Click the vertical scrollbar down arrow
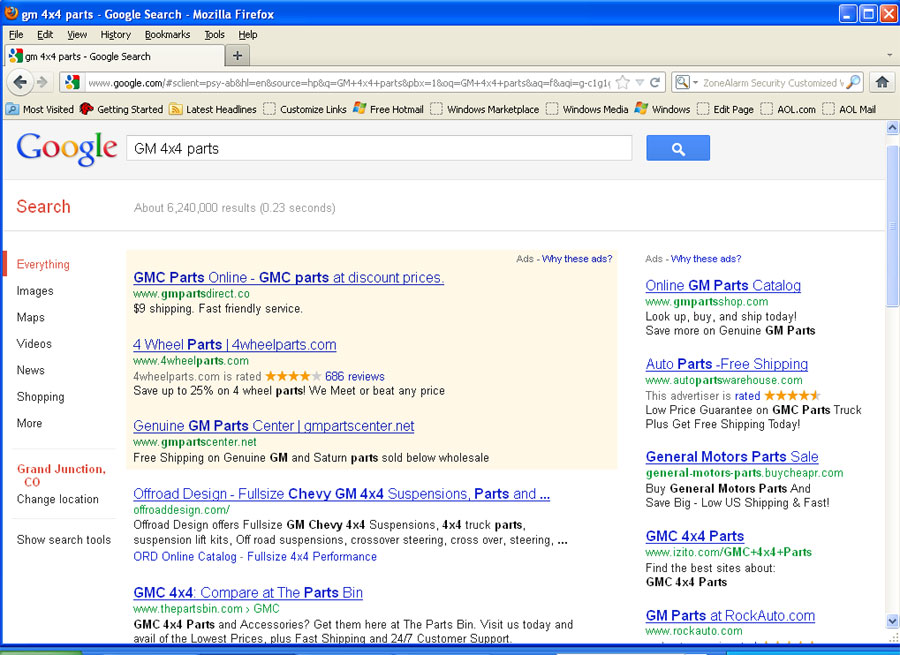The width and height of the screenshot is (900, 655). point(892,621)
